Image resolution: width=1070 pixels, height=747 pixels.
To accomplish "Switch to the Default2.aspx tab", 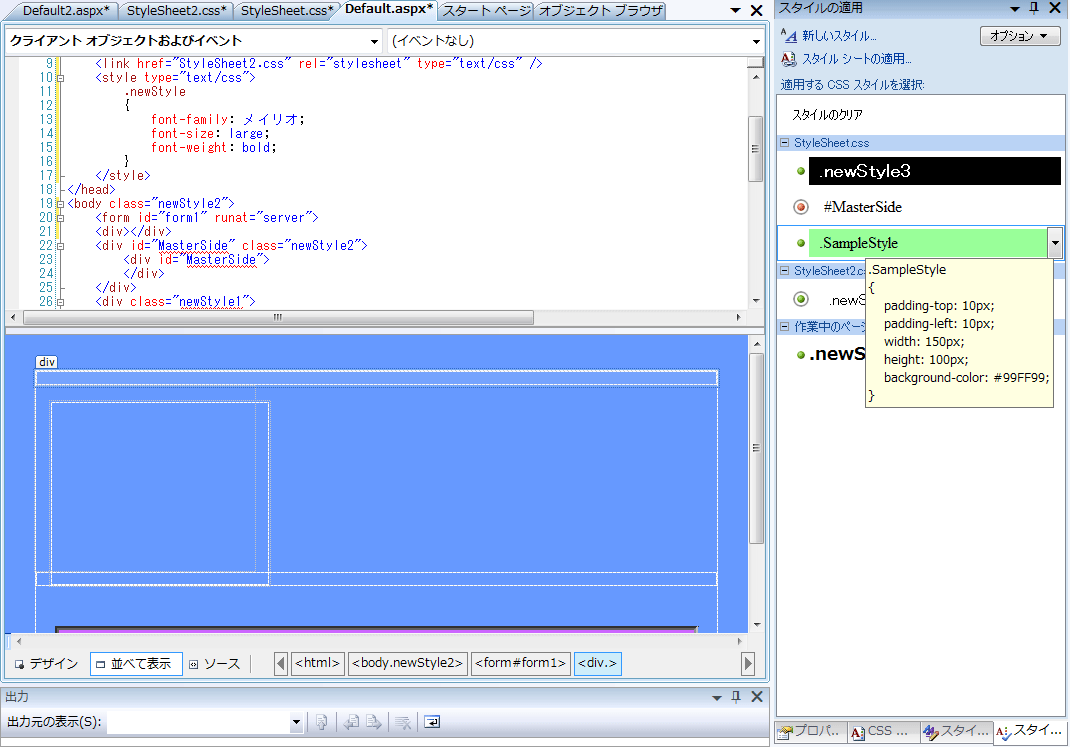I will 66,10.
